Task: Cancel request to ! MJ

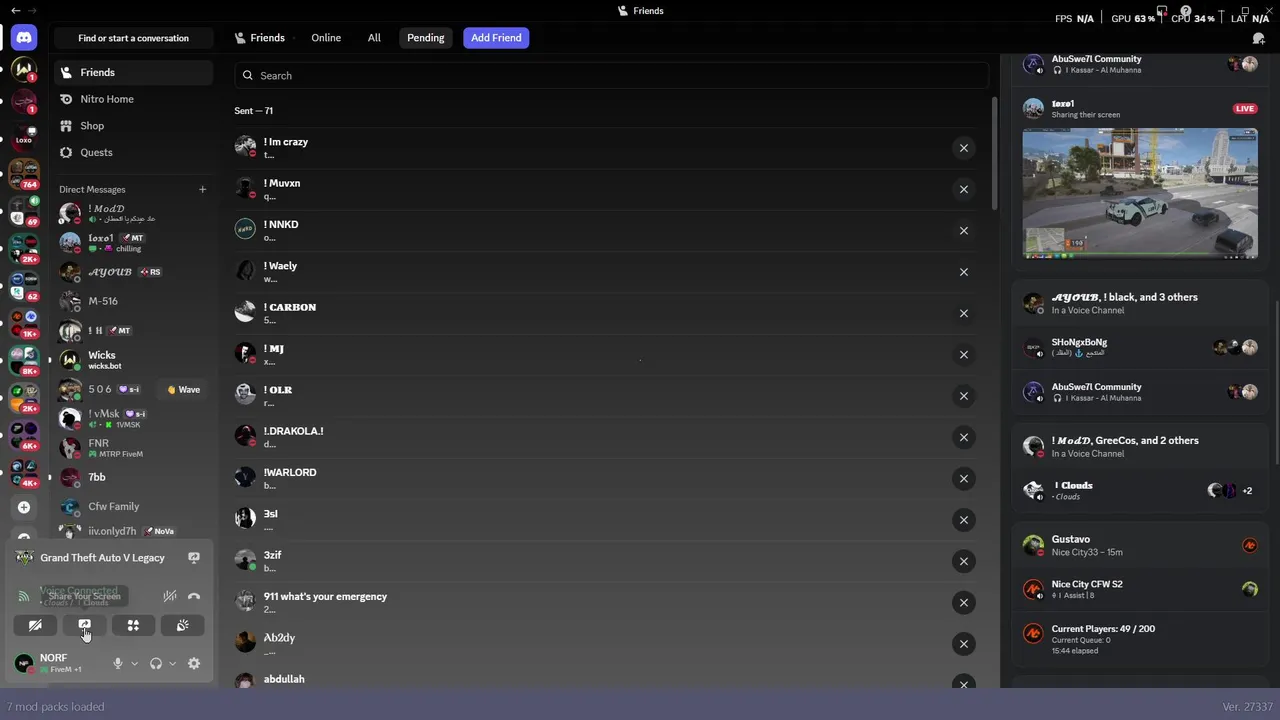Action: (964, 354)
